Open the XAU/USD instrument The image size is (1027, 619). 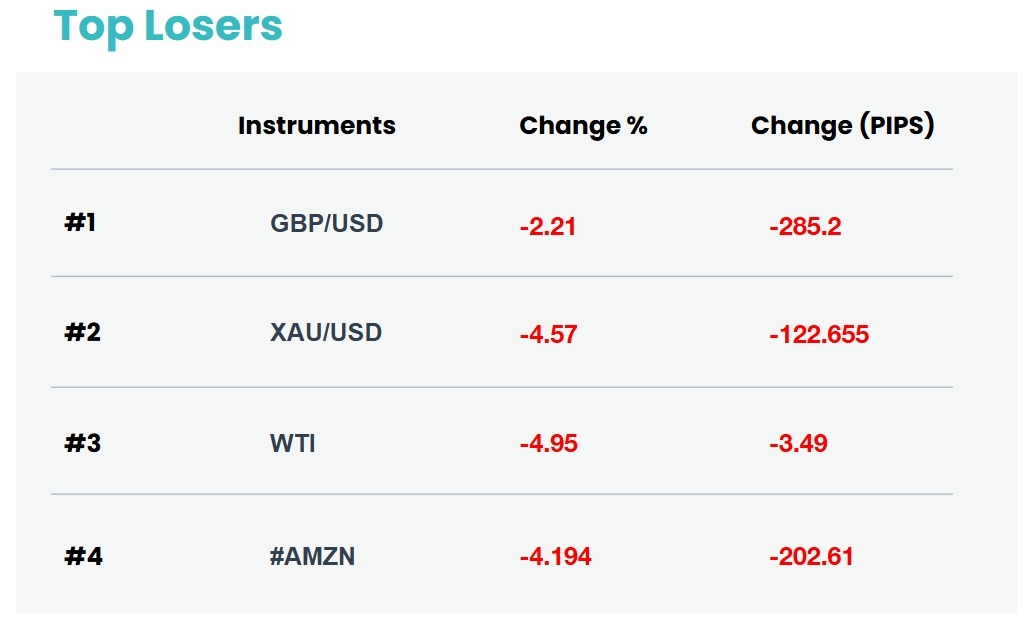[326, 332]
